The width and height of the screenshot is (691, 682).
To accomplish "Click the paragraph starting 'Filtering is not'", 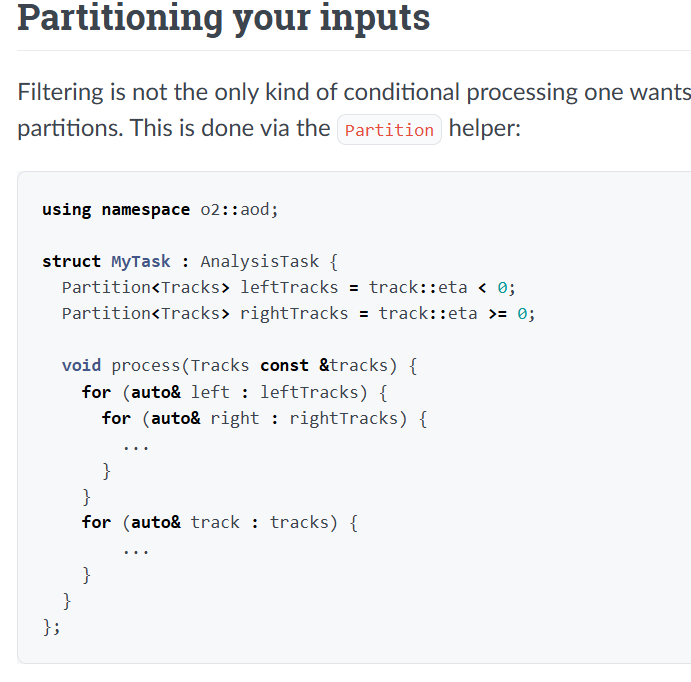I will 354,111.
